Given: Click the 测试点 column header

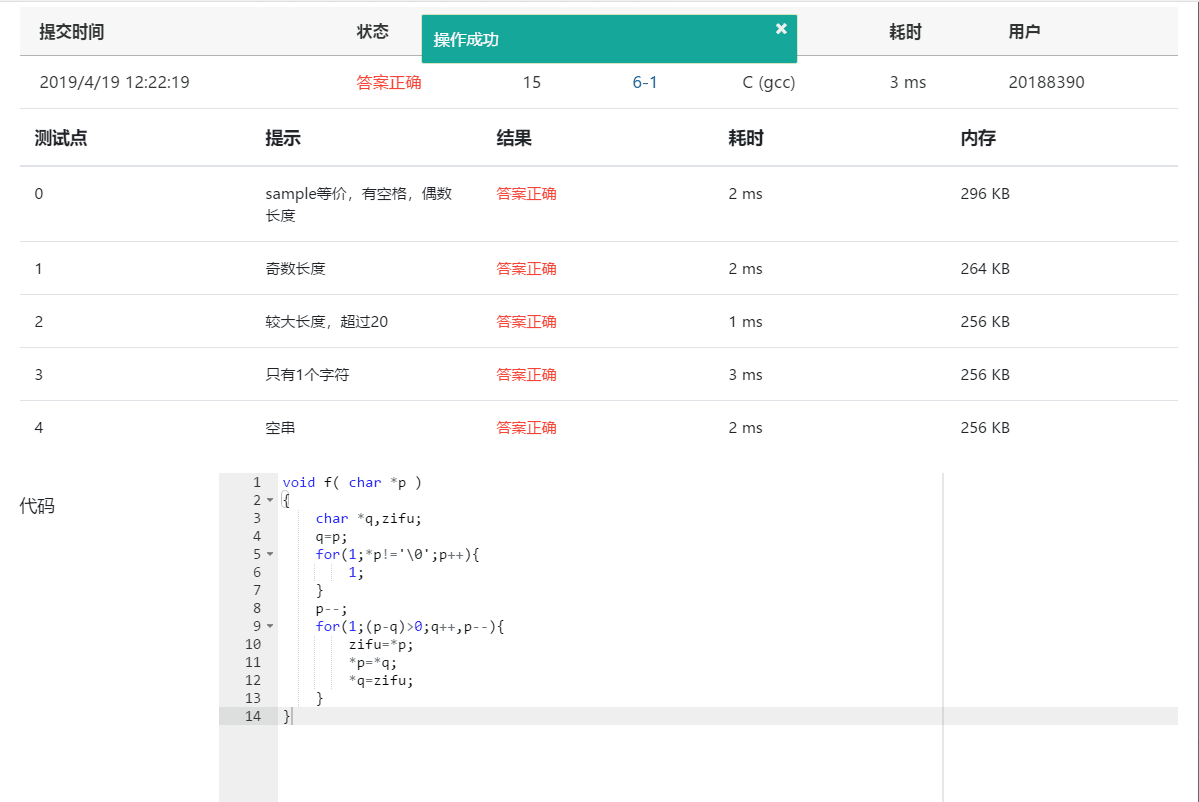Looking at the screenshot, I should [x=61, y=138].
